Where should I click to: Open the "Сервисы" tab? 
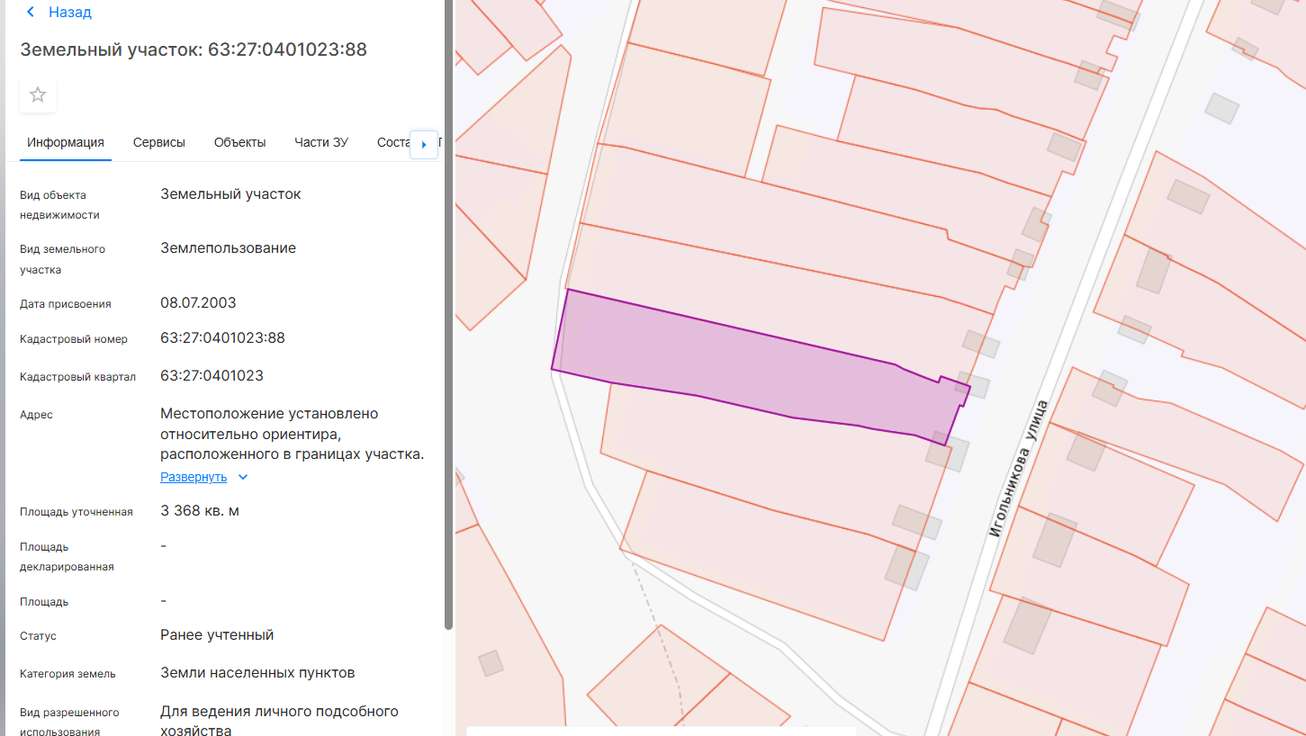pyautogui.click(x=159, y=142)
